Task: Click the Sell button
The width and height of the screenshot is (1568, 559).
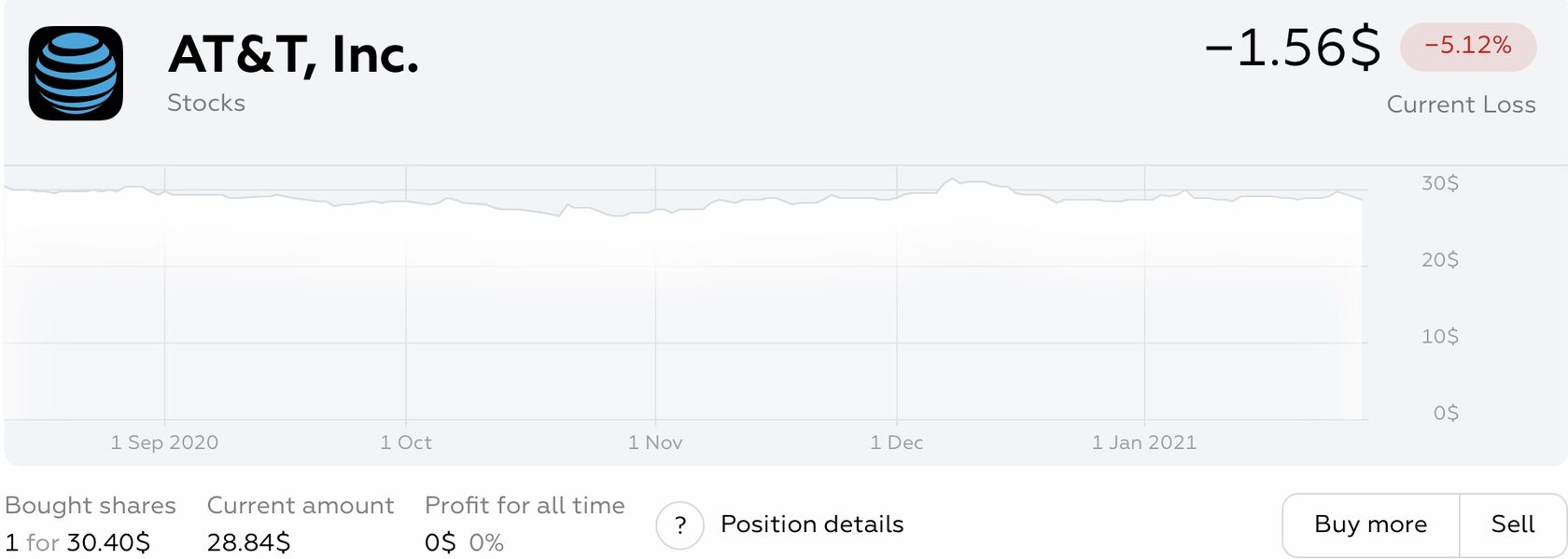Action: pyautogui.click(x=1512, y=524)
